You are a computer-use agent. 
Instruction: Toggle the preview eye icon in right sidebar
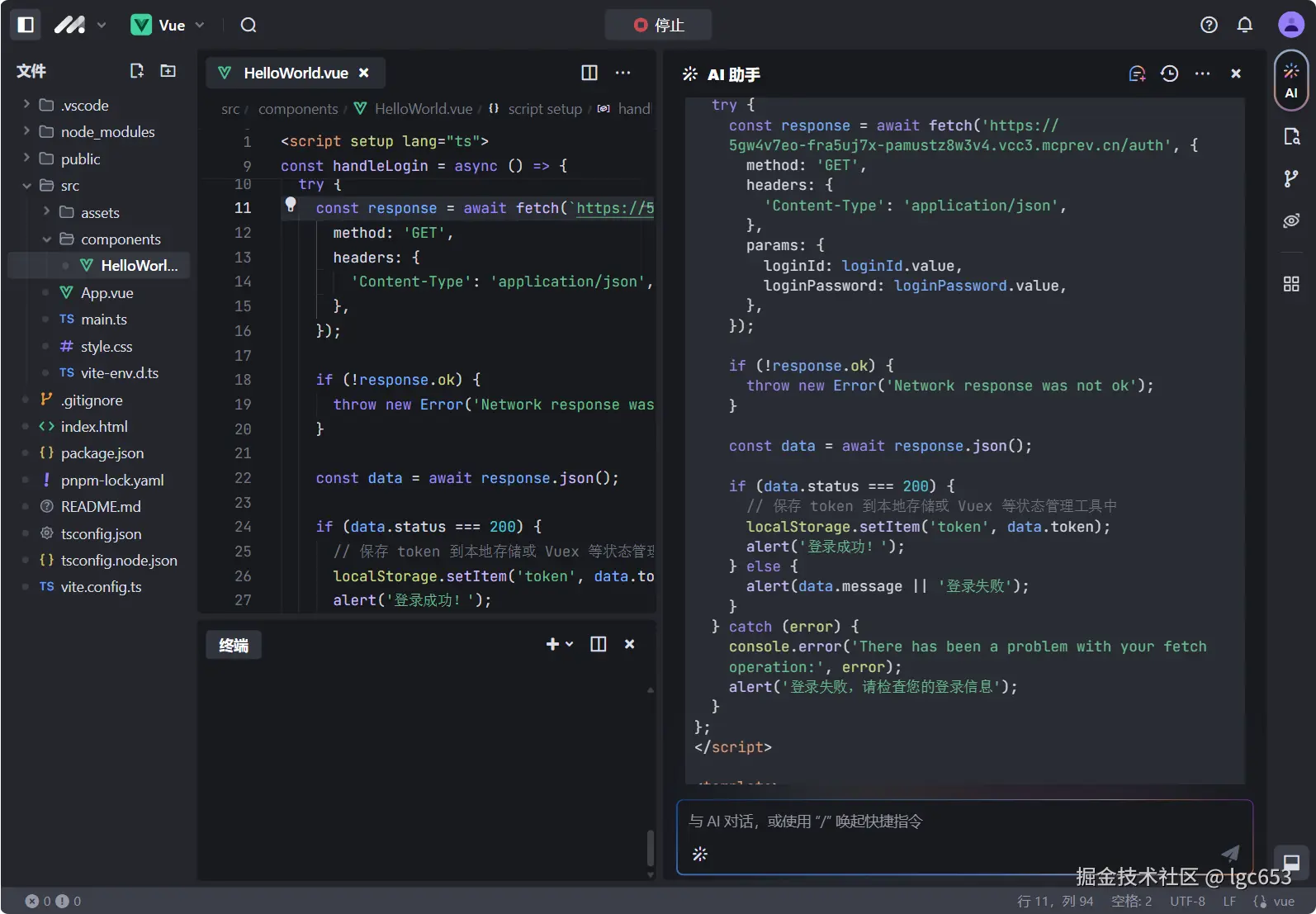click(x=1291, y=220)
